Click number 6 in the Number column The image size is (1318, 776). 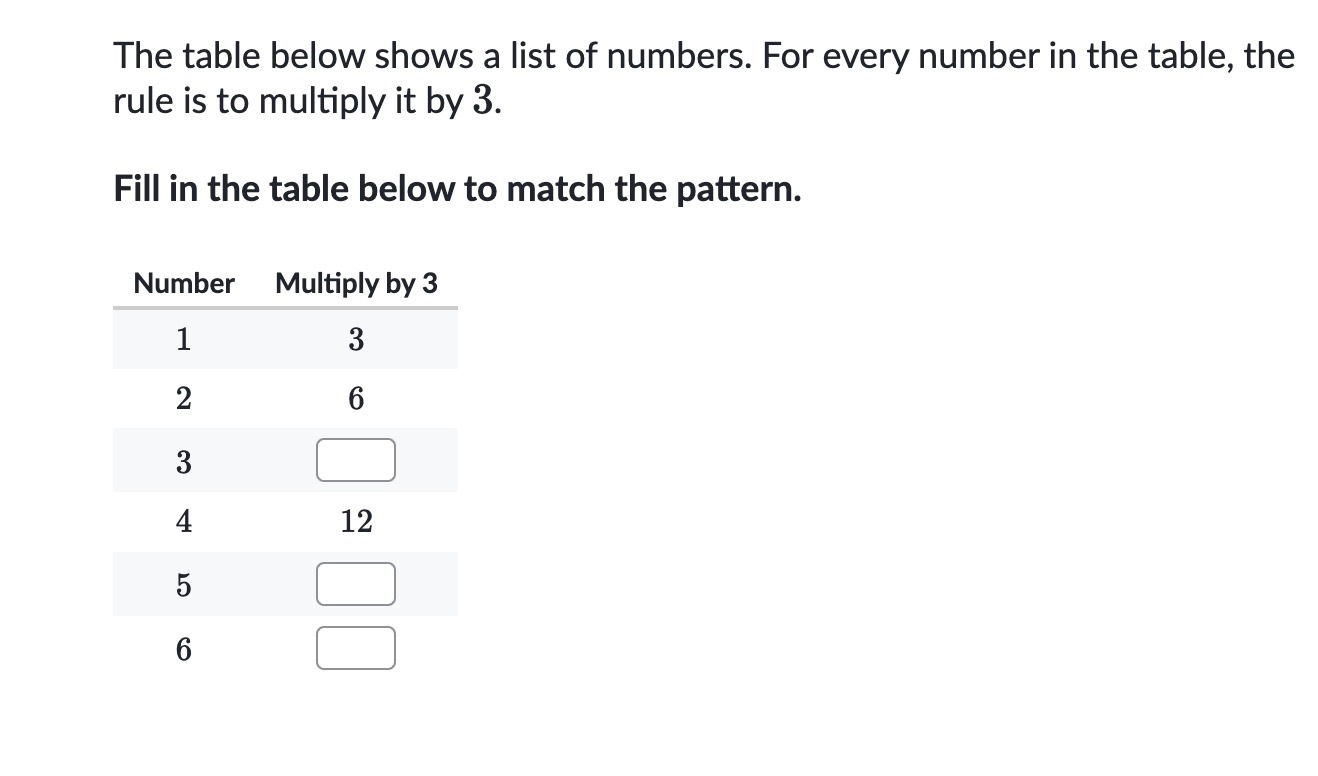pos(183,649)
